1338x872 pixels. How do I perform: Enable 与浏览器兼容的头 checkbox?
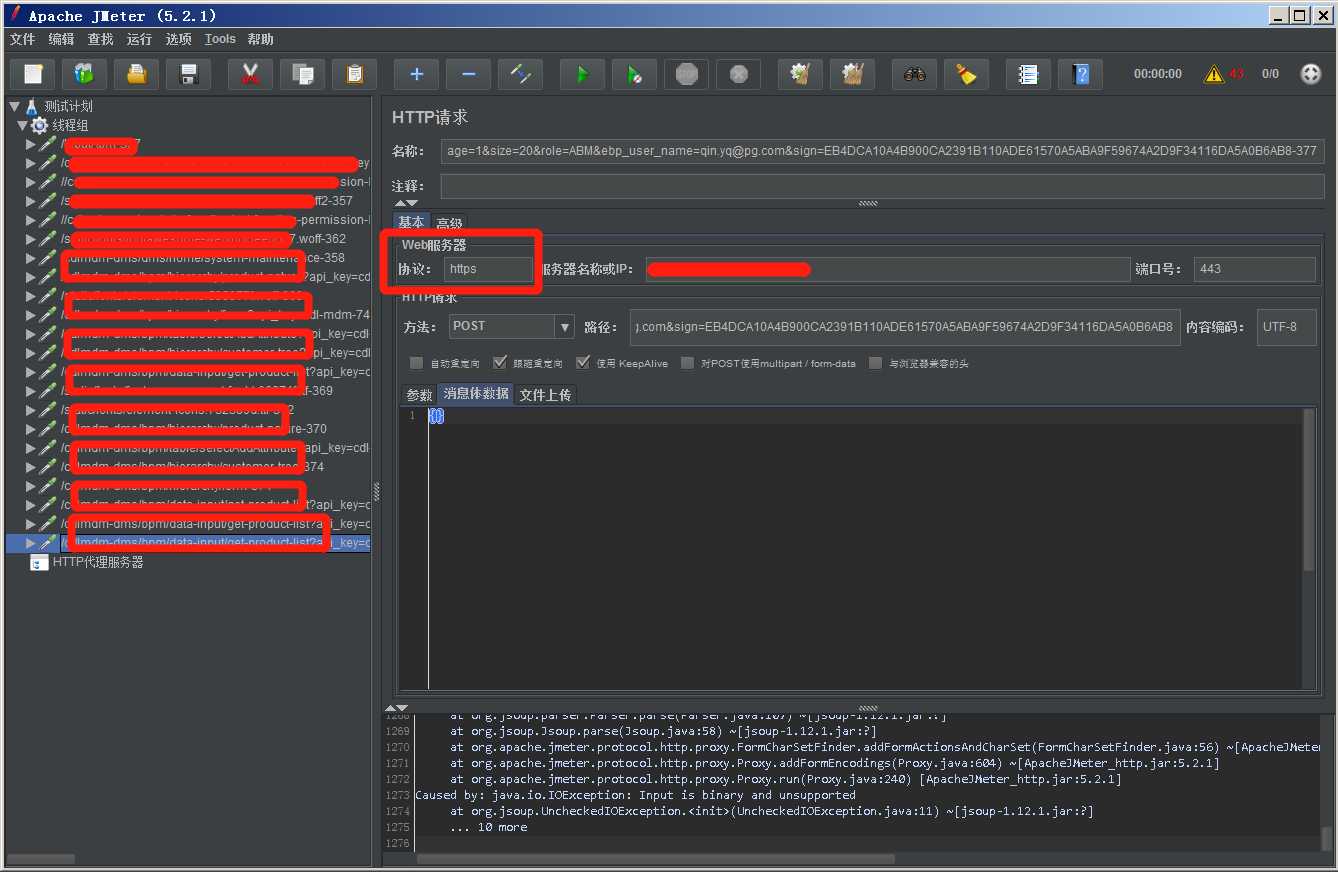pyautogui.click(x=876, y=363)
